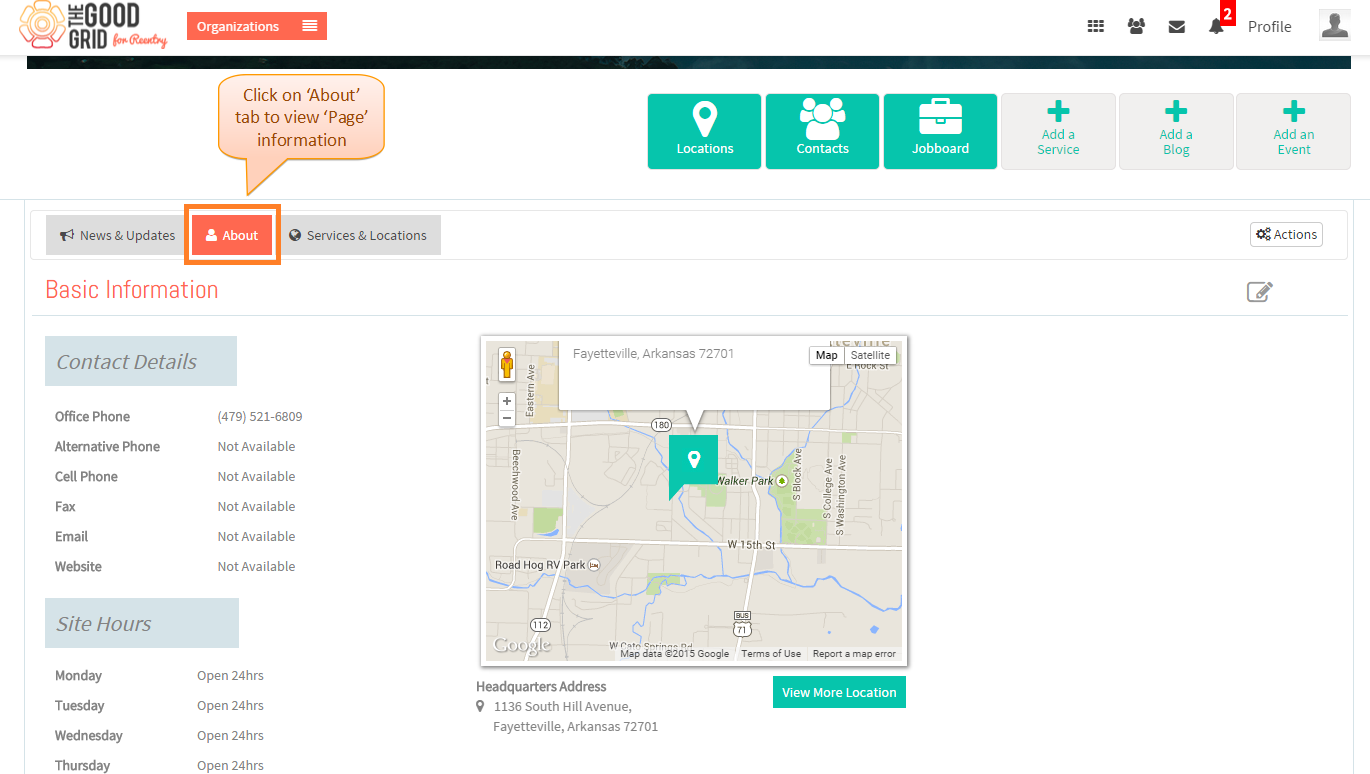Click View More Location button

839,692
